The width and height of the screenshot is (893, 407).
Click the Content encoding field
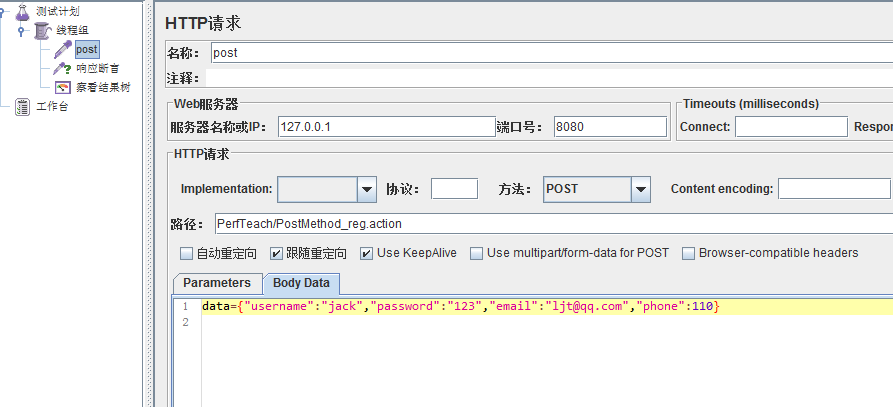[834, 188]
